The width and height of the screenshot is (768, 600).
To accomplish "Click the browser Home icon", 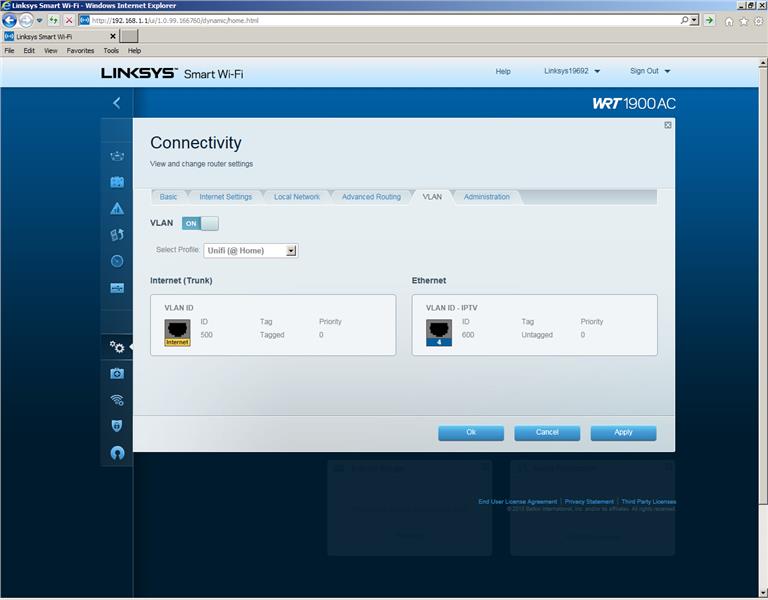I will click(729, 22).
